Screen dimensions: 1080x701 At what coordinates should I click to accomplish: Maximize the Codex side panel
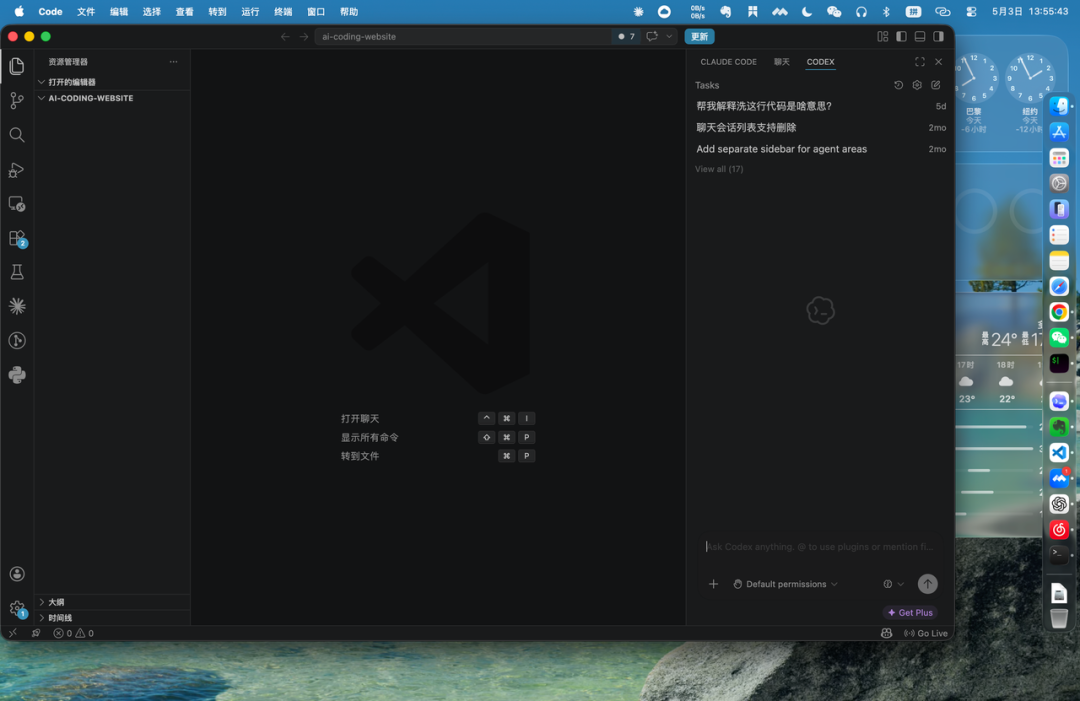pyautogui.click(x=920, y=62)
